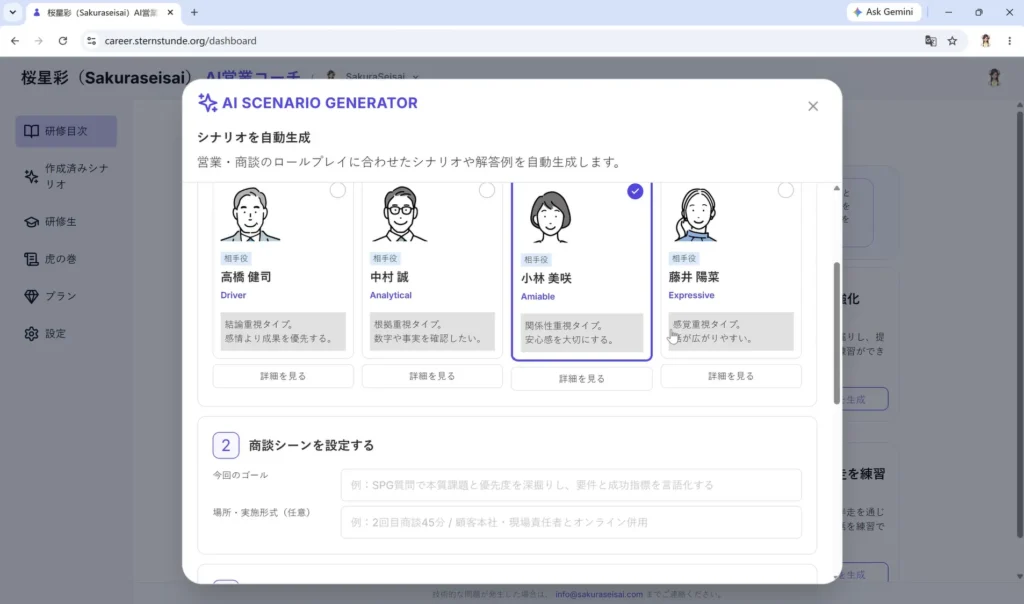This screenshot has width=1024, height=604.
Task: Click the gear icon for 設定
Action: [31, 334]
